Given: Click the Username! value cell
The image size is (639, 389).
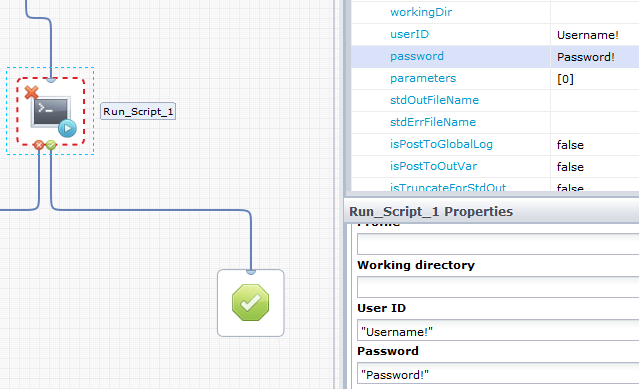Looking at the screenshot, I should click(x=595, y=35).
